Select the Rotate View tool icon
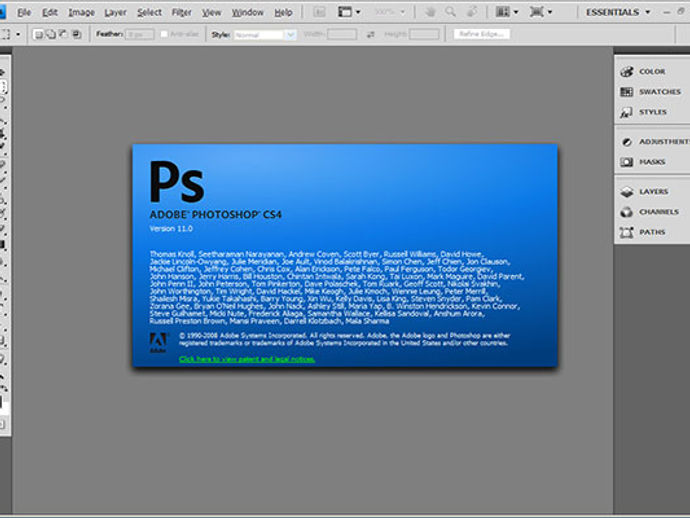 click(x=471, y=12)
